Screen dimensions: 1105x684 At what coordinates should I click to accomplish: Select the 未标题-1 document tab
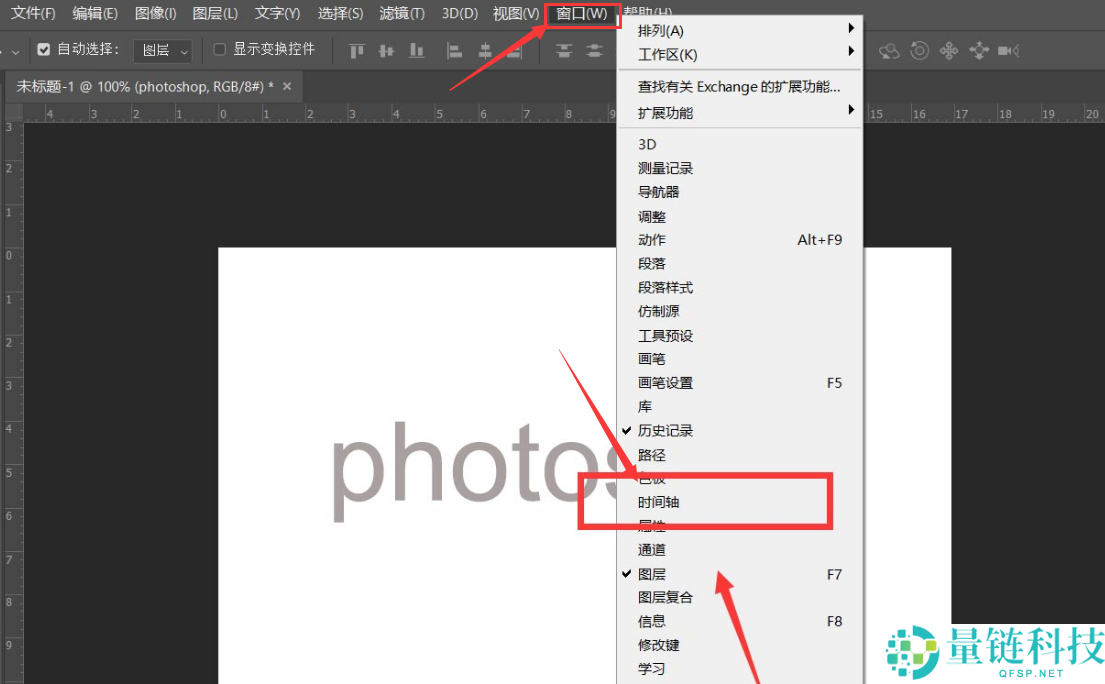[140, 87]
